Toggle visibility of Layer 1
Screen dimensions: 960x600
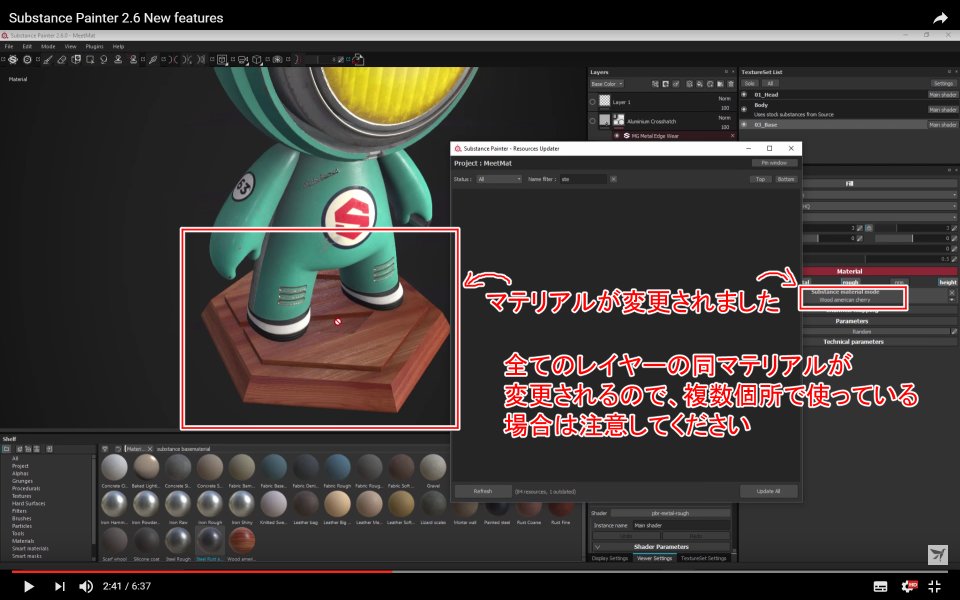click(x=593, y=102)
